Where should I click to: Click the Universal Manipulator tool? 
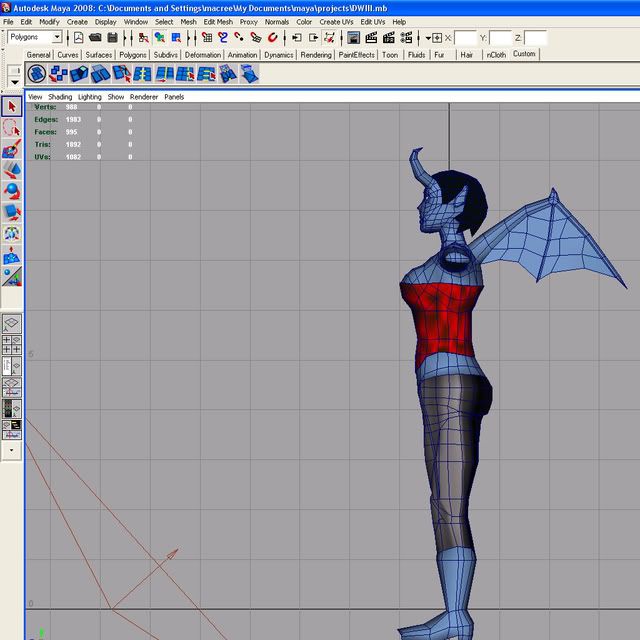tap(12, 234)
